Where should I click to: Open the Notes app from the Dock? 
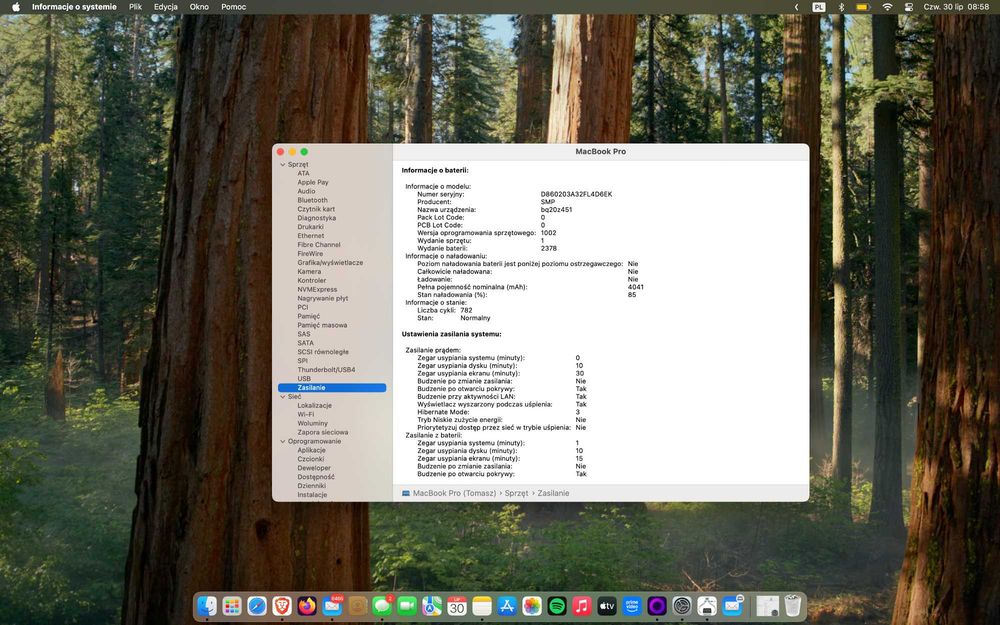coord(482,606)
